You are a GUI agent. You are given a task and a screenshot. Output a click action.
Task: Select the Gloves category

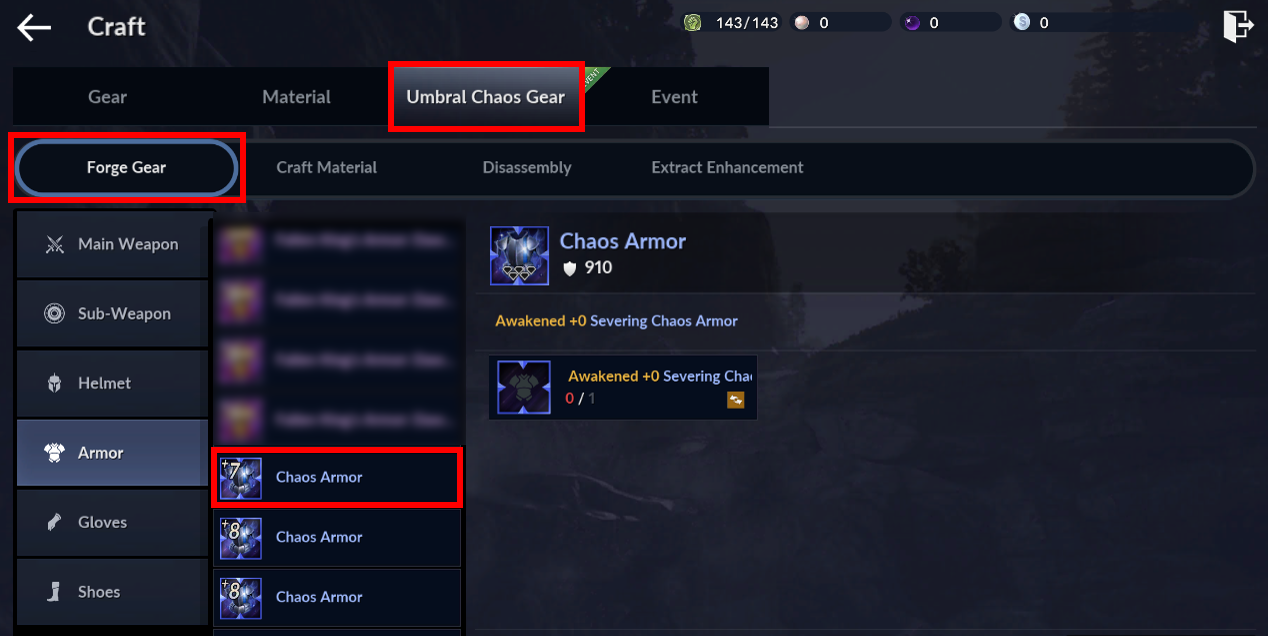tap(113, 522)
